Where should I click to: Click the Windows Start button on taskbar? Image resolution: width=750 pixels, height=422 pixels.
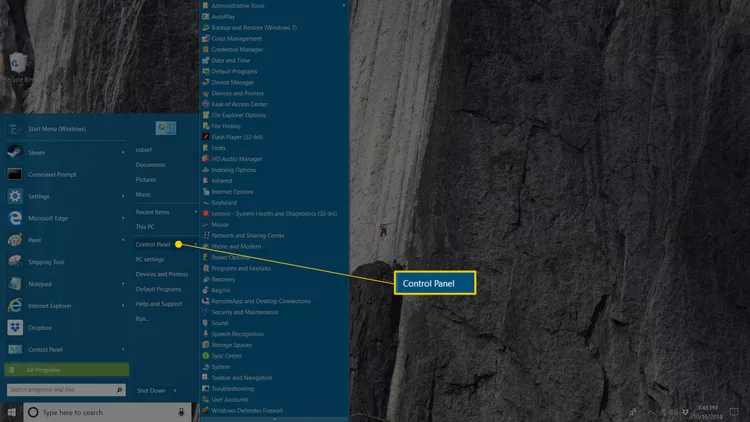tap(10, 411)
